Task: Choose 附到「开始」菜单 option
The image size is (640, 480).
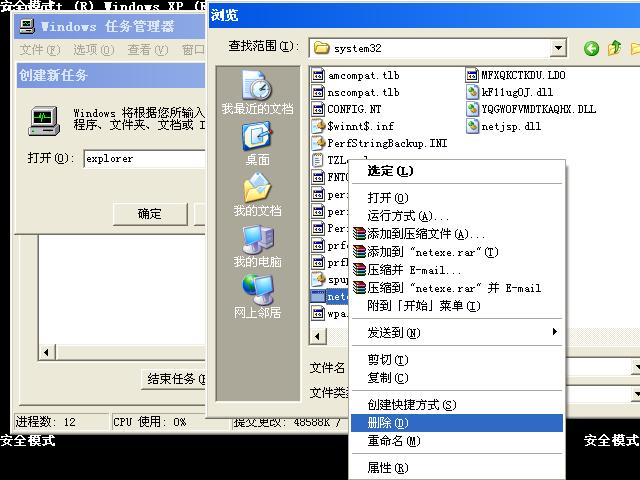Action: (456, 306)
